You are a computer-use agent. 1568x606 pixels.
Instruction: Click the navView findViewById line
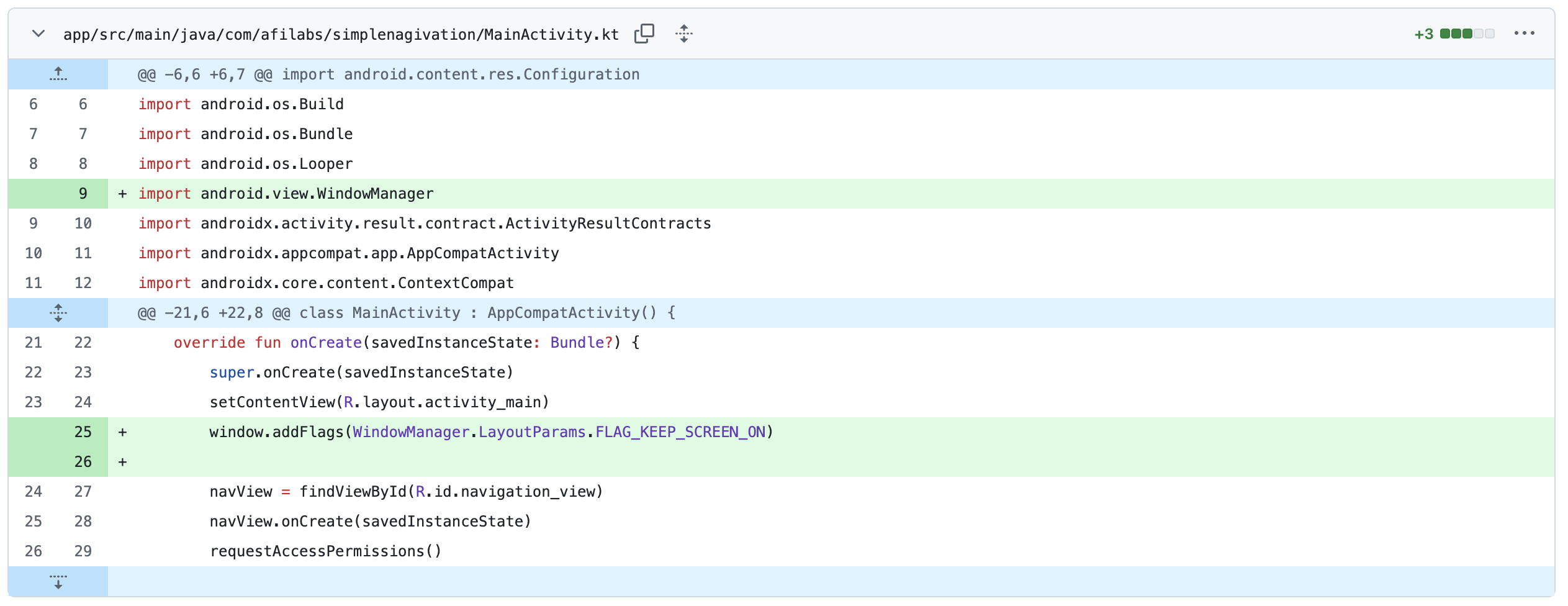[x=406, y=492]
